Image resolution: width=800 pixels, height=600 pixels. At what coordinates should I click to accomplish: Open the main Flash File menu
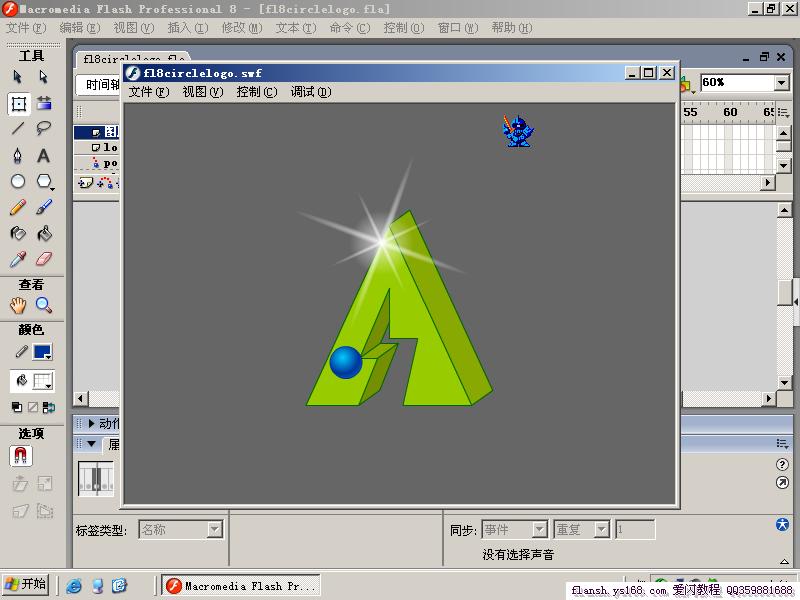[26, 28]
